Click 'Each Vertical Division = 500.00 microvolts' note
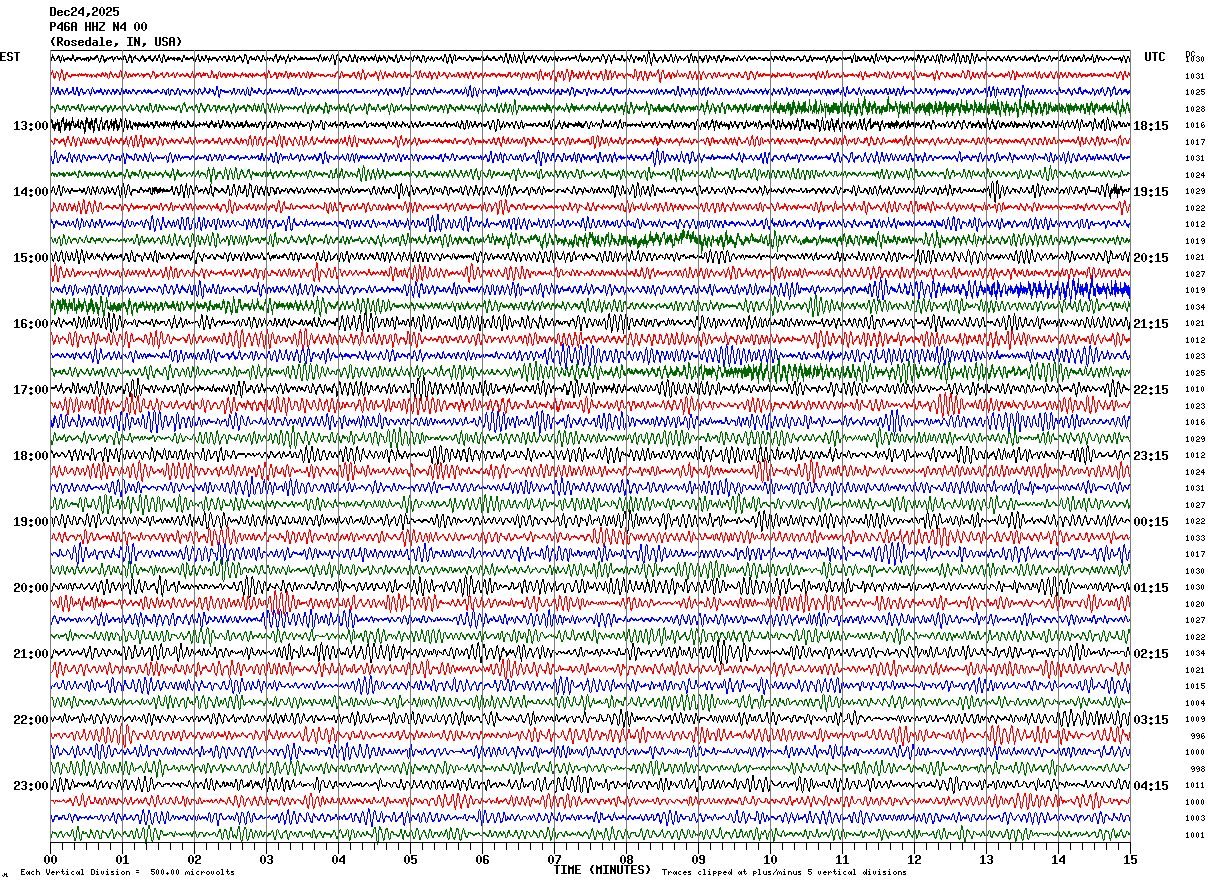Screen dimensions: 1210x886 (128, 873)
